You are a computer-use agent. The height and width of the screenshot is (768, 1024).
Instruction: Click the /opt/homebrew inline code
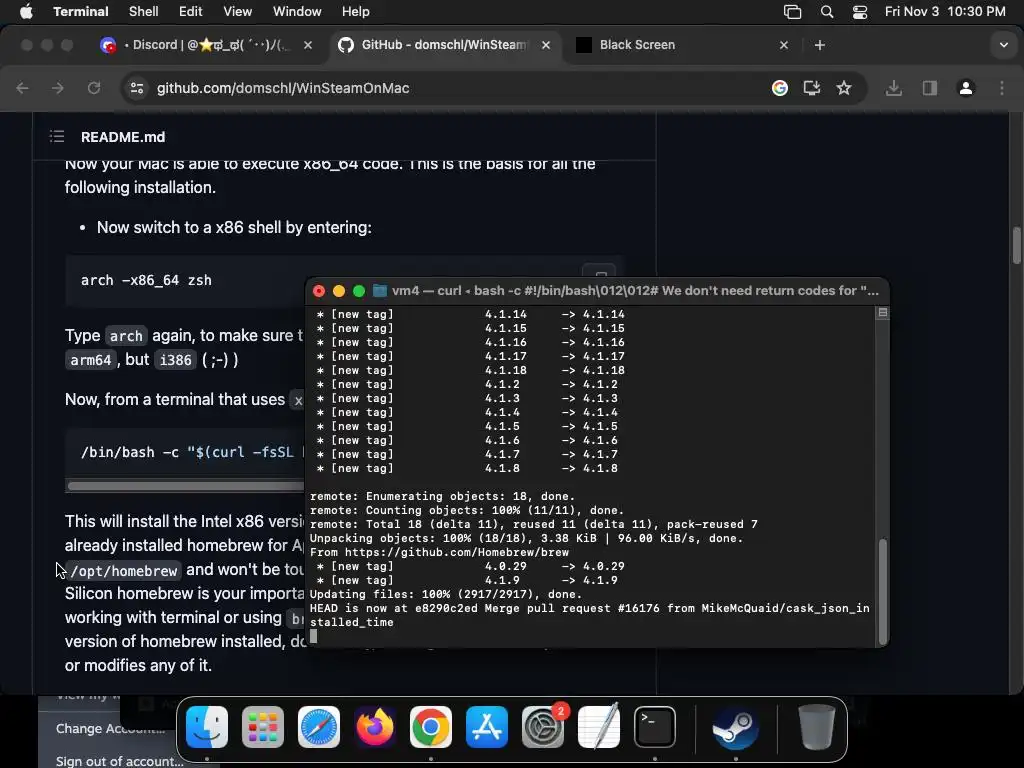point(124,571)
